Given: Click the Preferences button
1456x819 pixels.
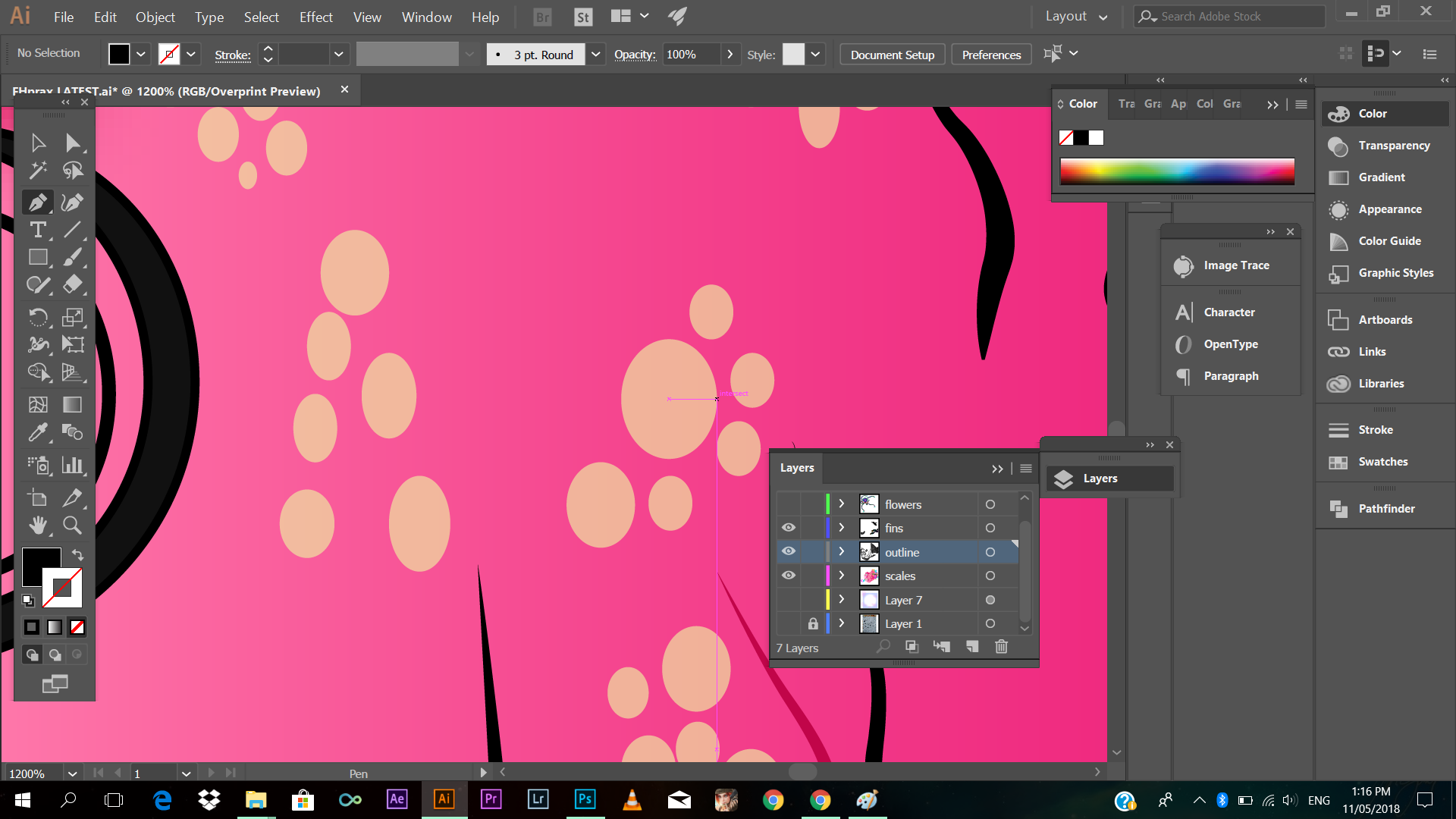Looking at the screenshot, I should [x=991, y=55].
